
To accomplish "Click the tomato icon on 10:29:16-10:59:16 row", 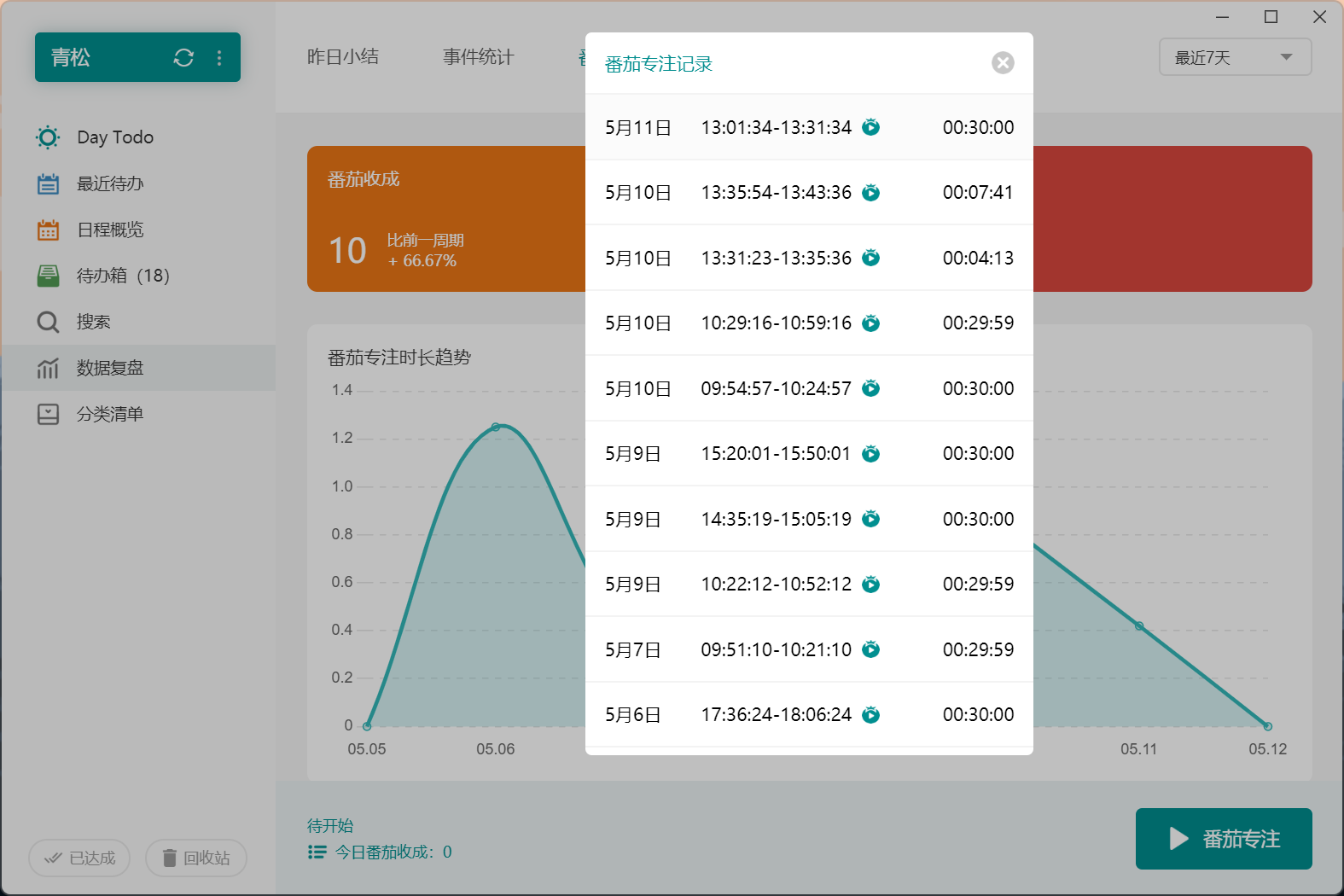I will pyautogui.click(x=870, y=323).
